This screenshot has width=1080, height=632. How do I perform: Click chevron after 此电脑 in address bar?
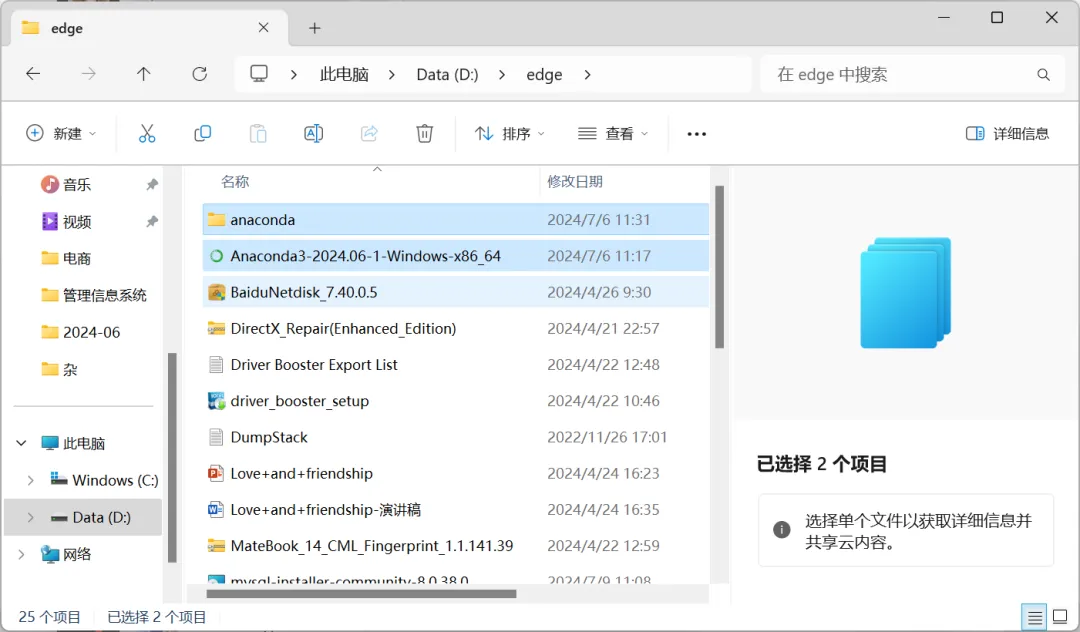392,74
